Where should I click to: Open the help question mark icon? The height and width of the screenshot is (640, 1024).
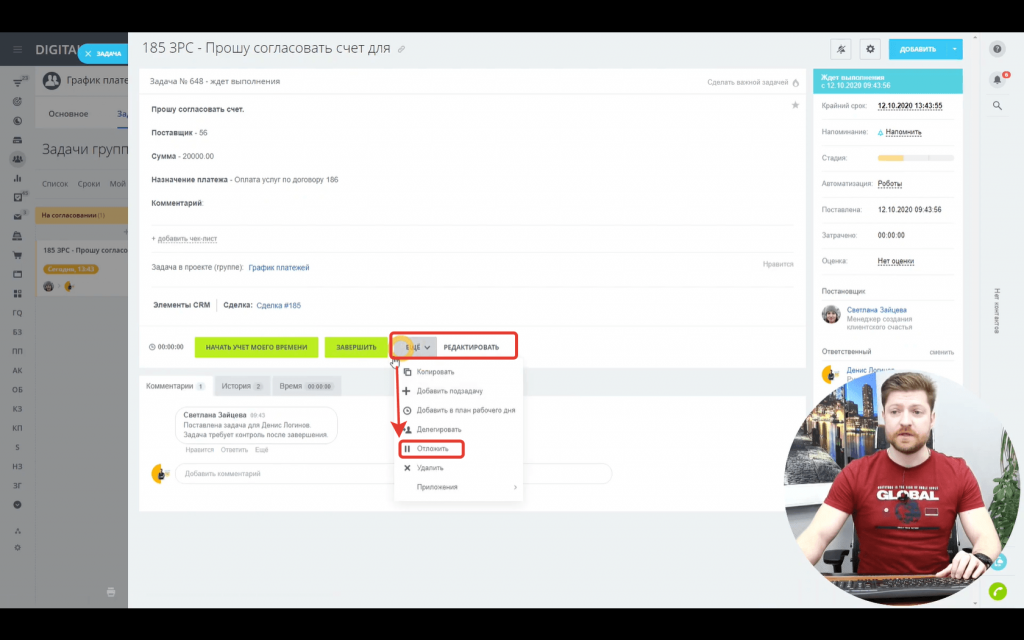[x=997, y=49]
